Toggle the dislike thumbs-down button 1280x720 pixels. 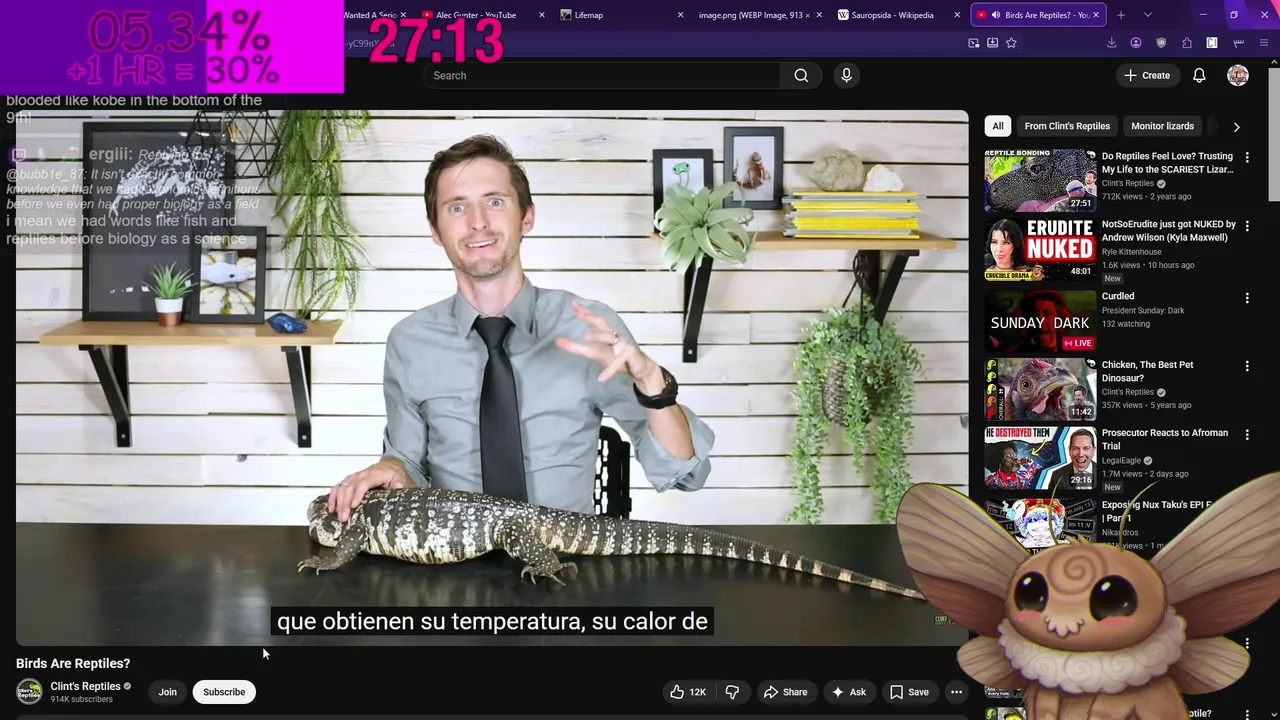pos(732,692)
